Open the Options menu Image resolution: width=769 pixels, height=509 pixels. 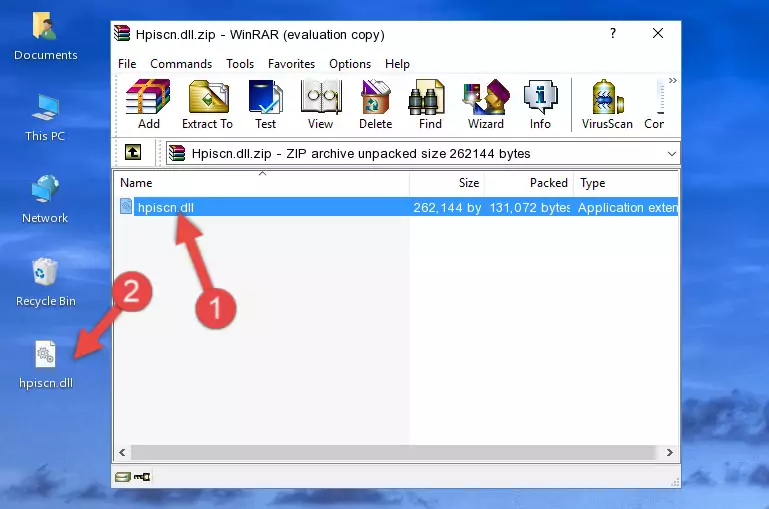[x=350, y=64]
